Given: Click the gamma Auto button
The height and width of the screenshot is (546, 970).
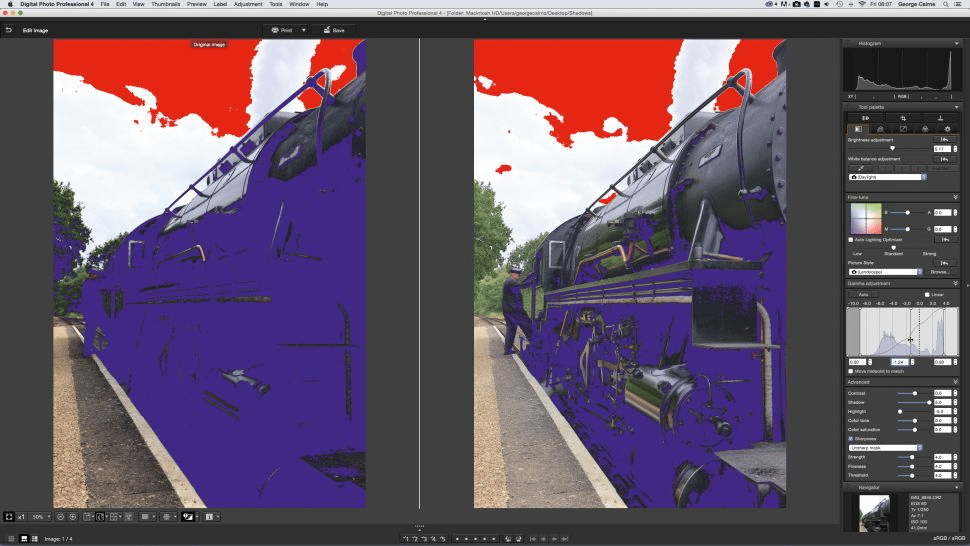Looking at the screenshot, I should (863, 294).
